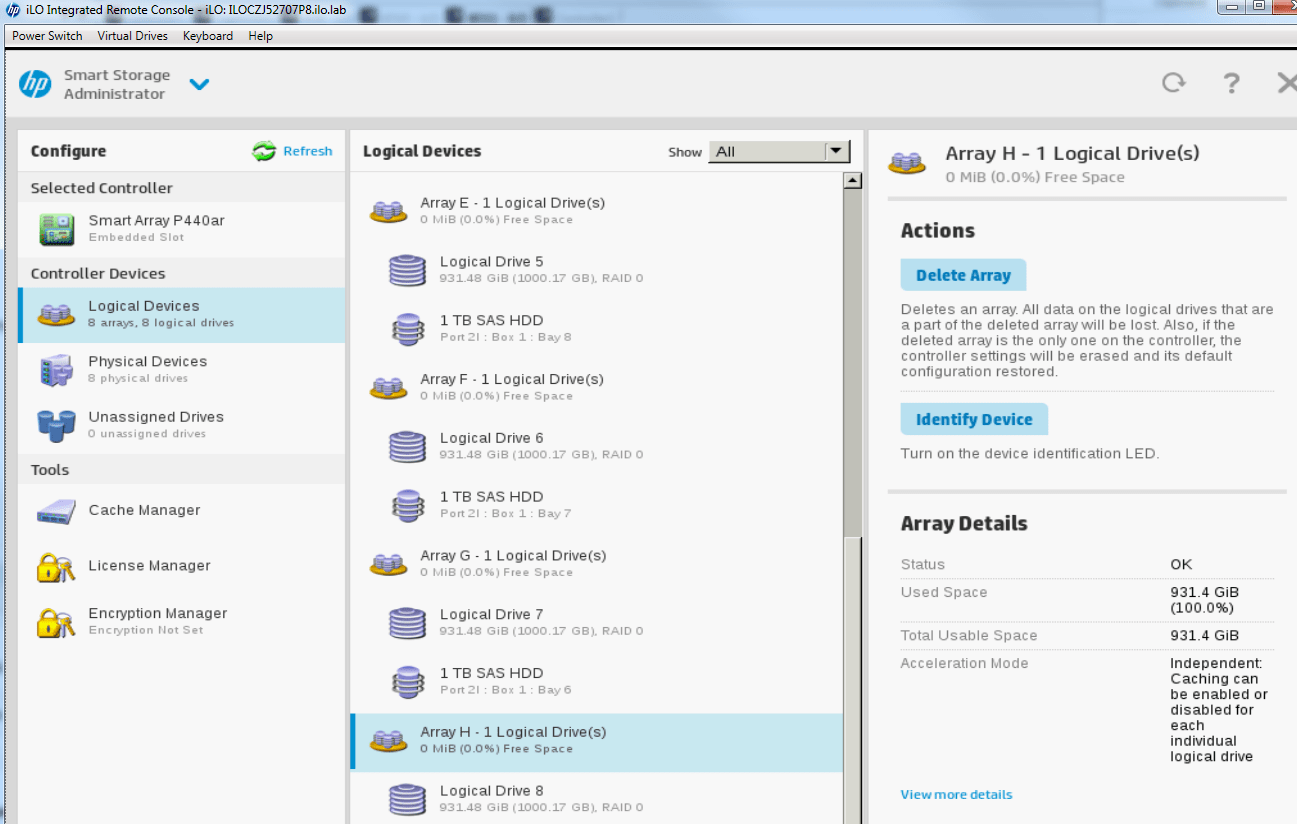Image resolution: width=1297 pixels, height=824 pixels.
Task: Open the Cache Manager tool
Action: pos(143,510)
